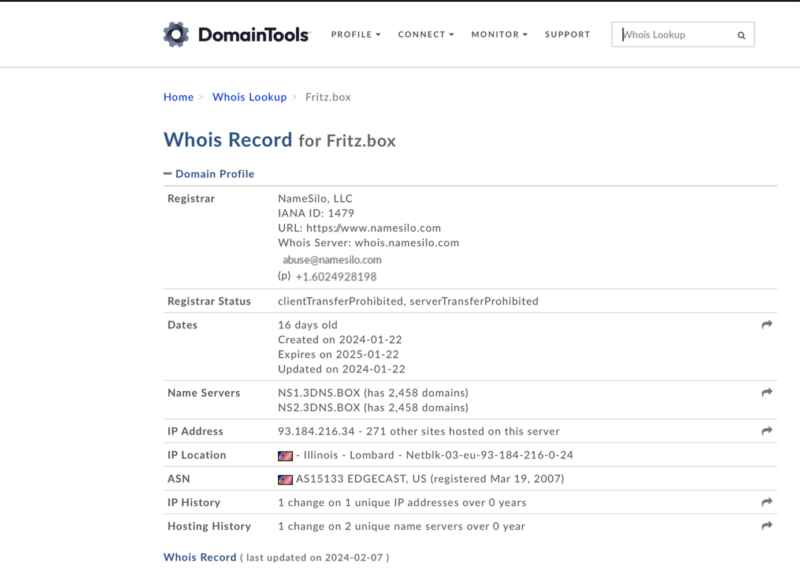
Task: Click the US flag beside AS15133 EDGECAST
Action: (284, 479)
